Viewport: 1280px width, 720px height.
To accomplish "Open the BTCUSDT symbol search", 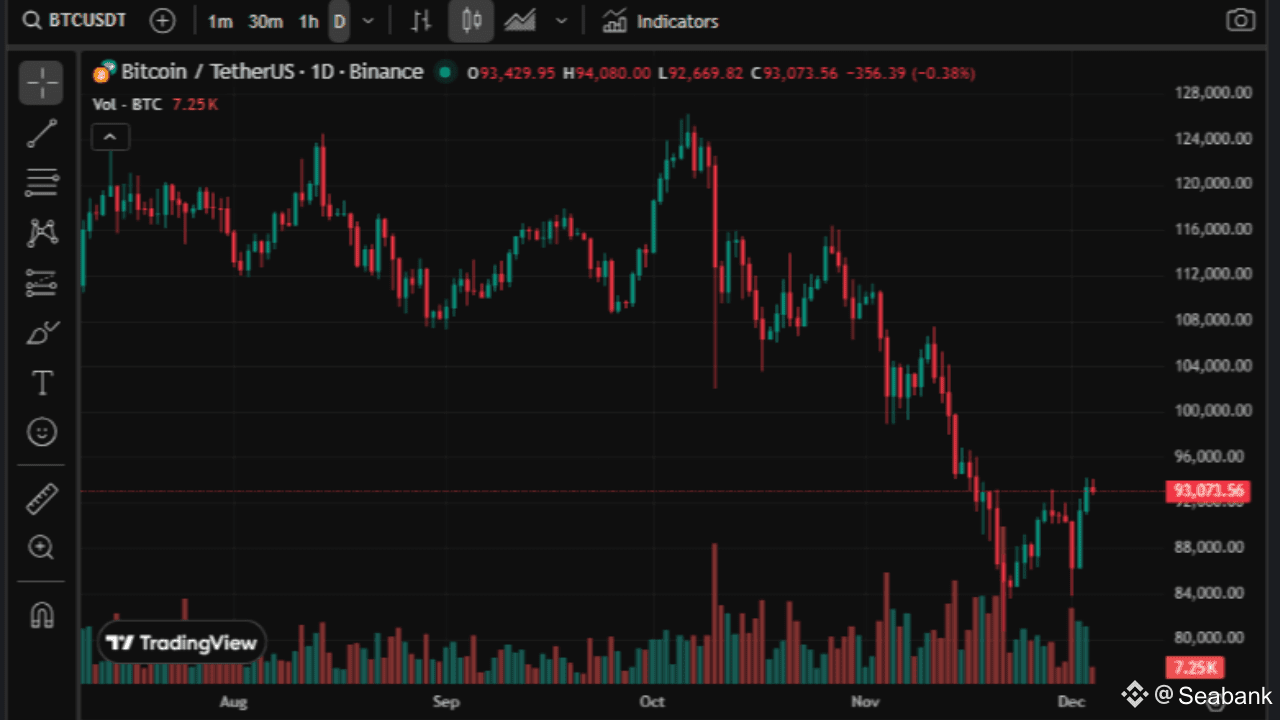I will [x=74, y=20].
